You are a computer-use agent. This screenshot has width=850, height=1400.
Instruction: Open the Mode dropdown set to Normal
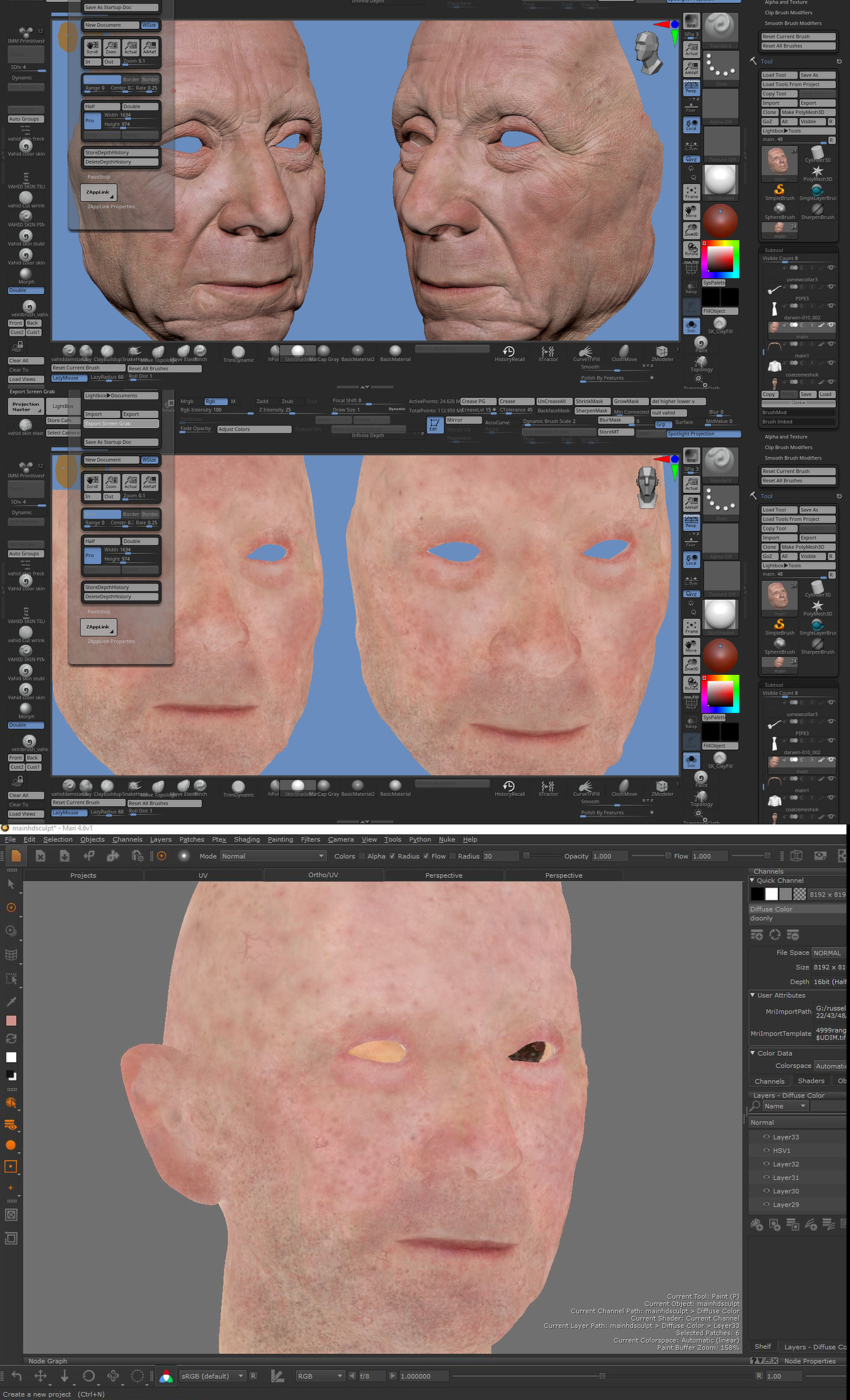[x=273, y=856]
